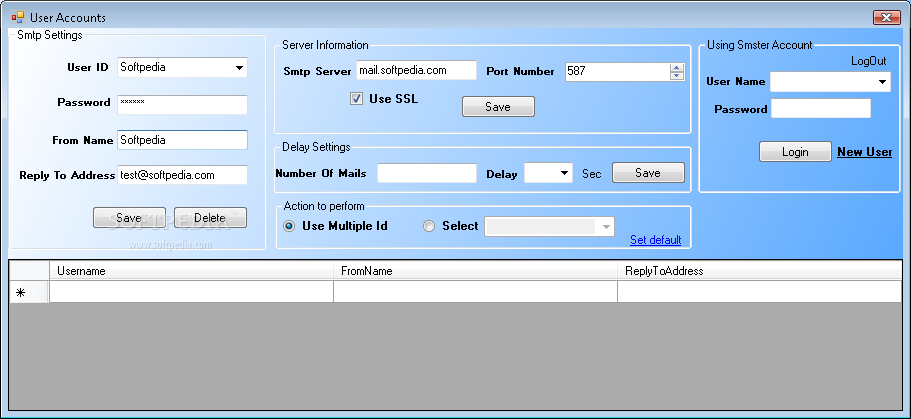
Task: Click the LogOut label
Action: [869, 61]
